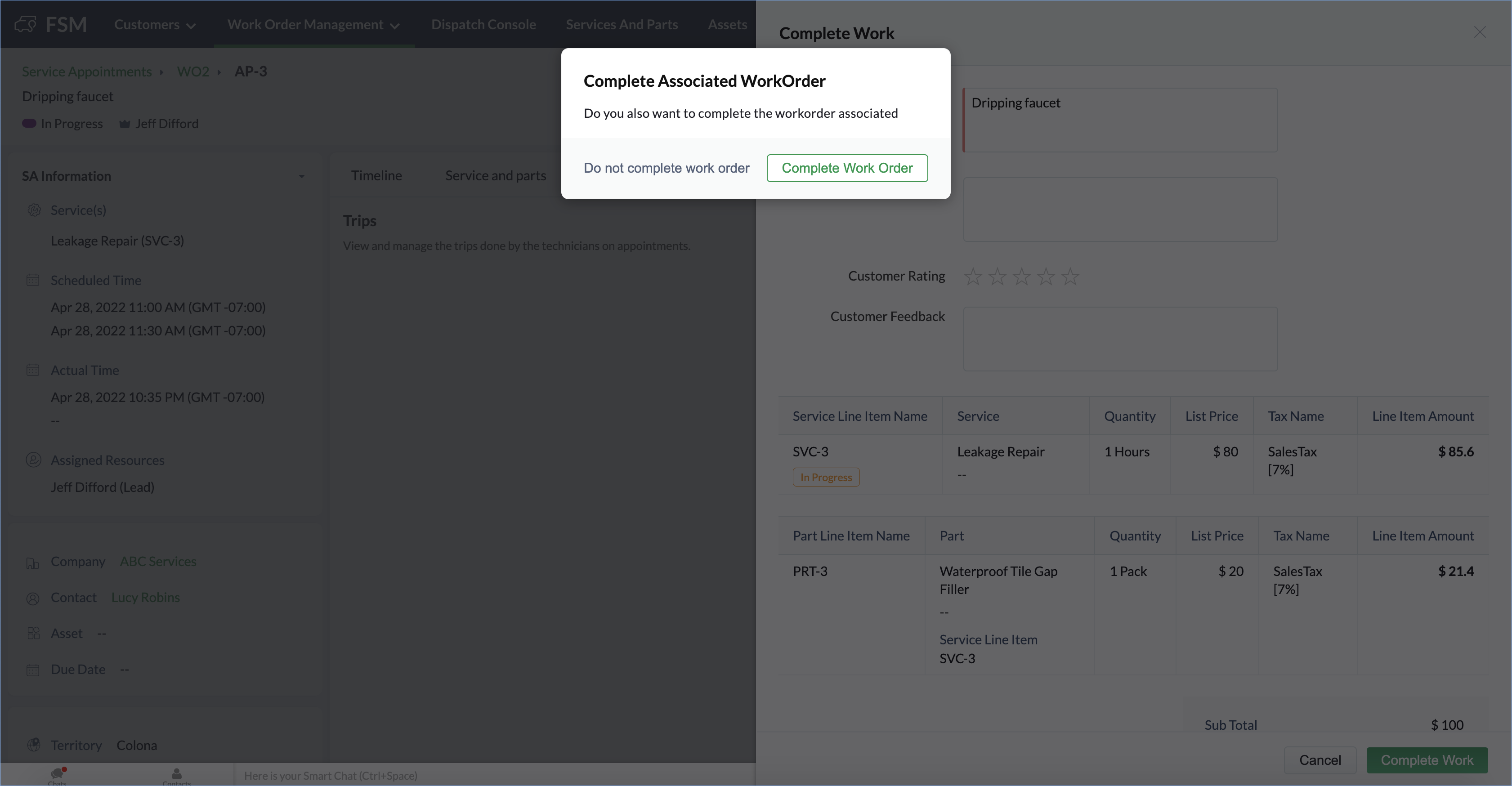Screen dimensions: 1512x786
Task: Click the Cancel button
Action: point(1320,760)
